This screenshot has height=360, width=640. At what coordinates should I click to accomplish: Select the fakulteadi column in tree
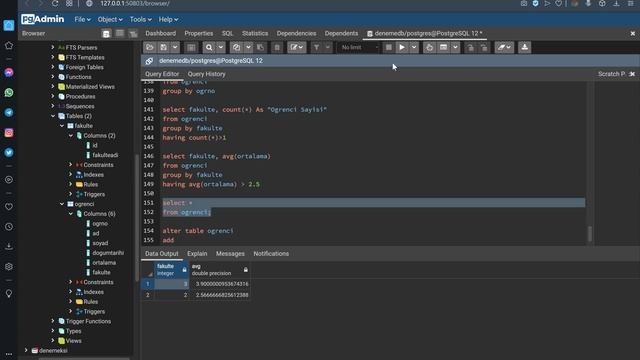(105, 155)
